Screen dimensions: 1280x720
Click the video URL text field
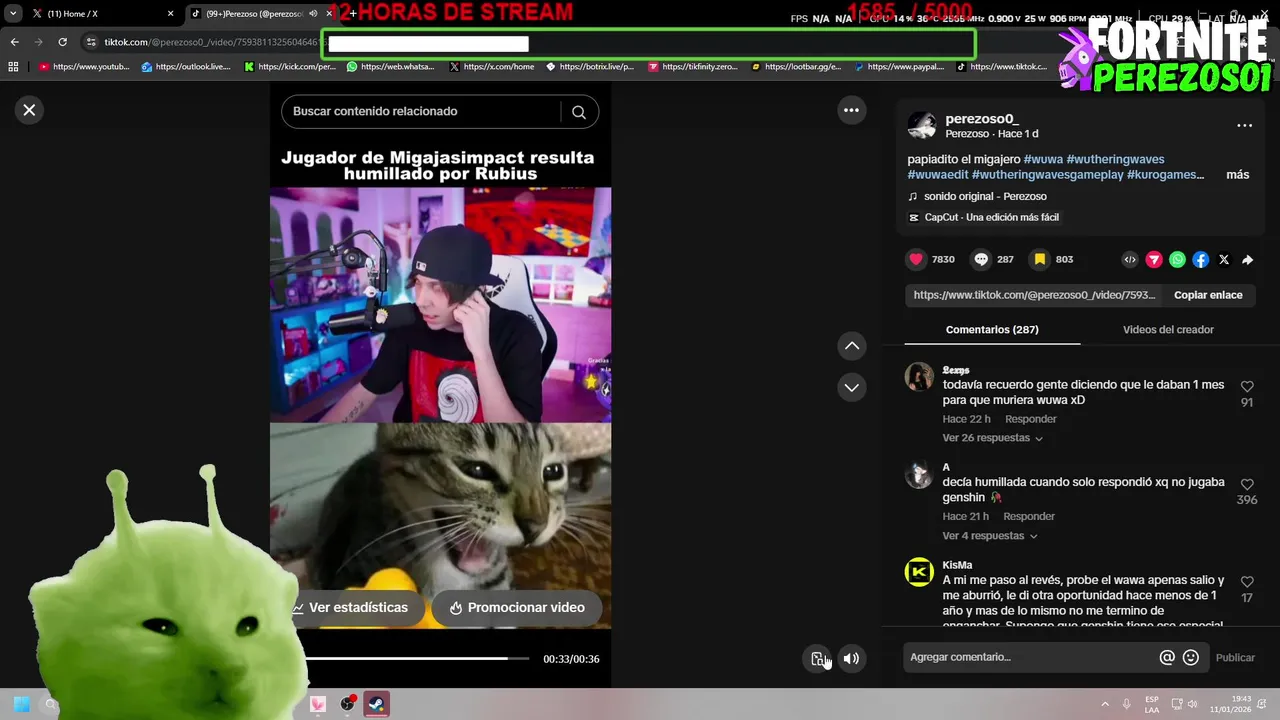[x=1035, y=295]
